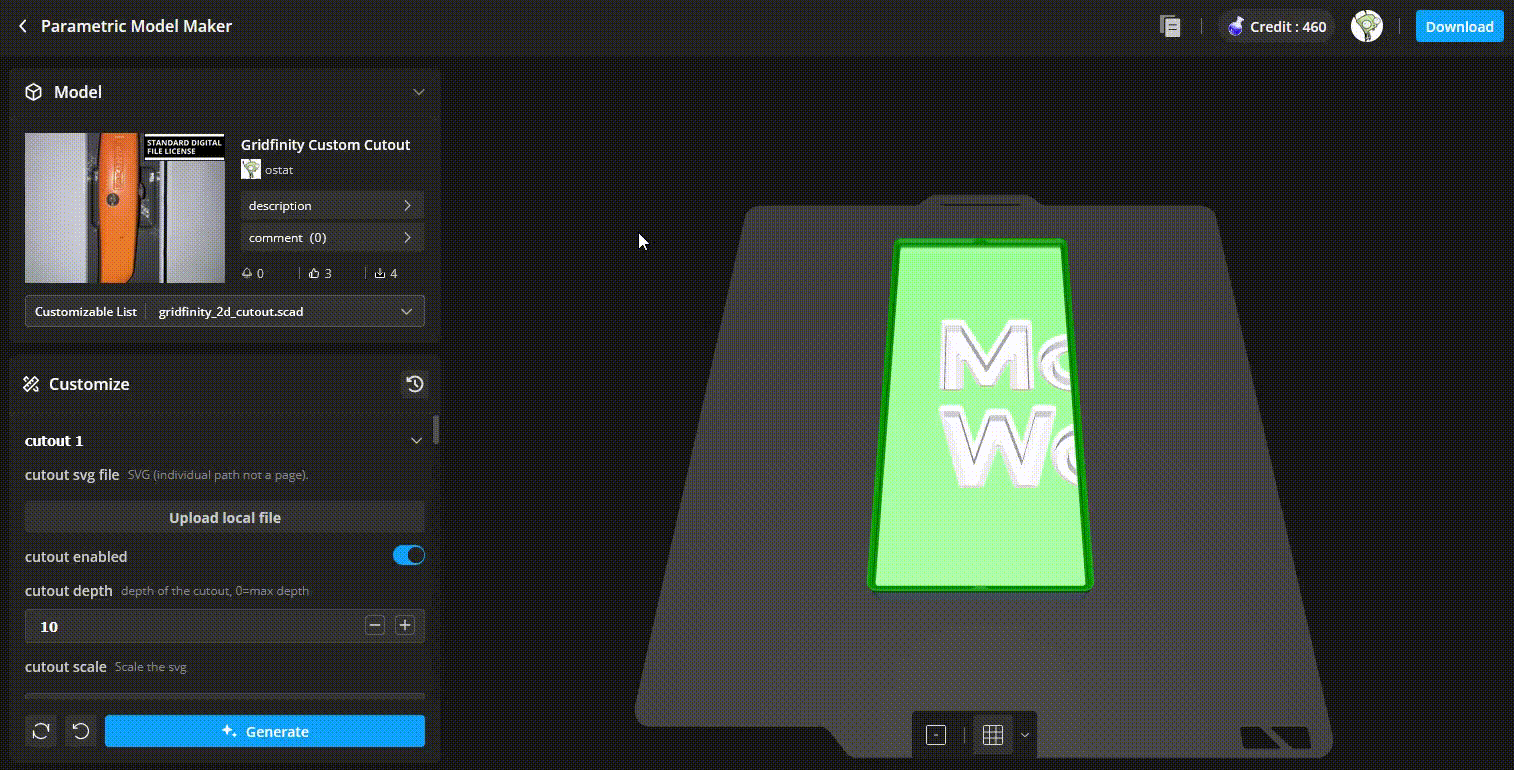This screenshot has height=770, width=1514.
Task: Click the Customize history restore icon
Action: (x=415, y=383)
